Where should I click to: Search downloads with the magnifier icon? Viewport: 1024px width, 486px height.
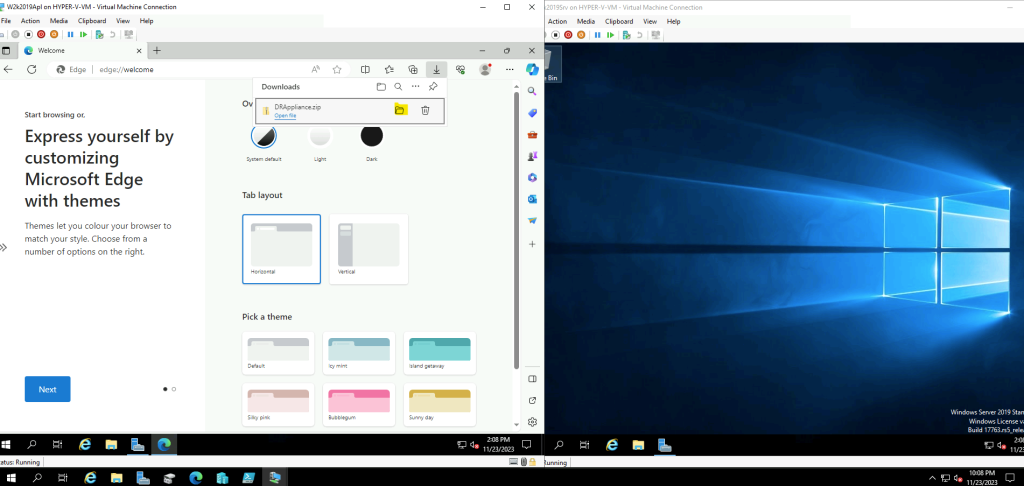[x=398, y=86]
